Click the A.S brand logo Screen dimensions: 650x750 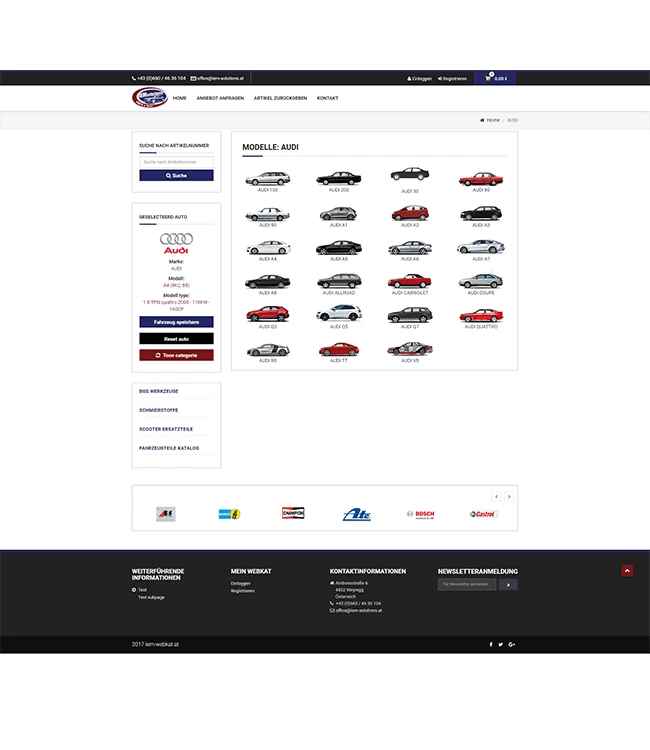click(x=166, y=514)
